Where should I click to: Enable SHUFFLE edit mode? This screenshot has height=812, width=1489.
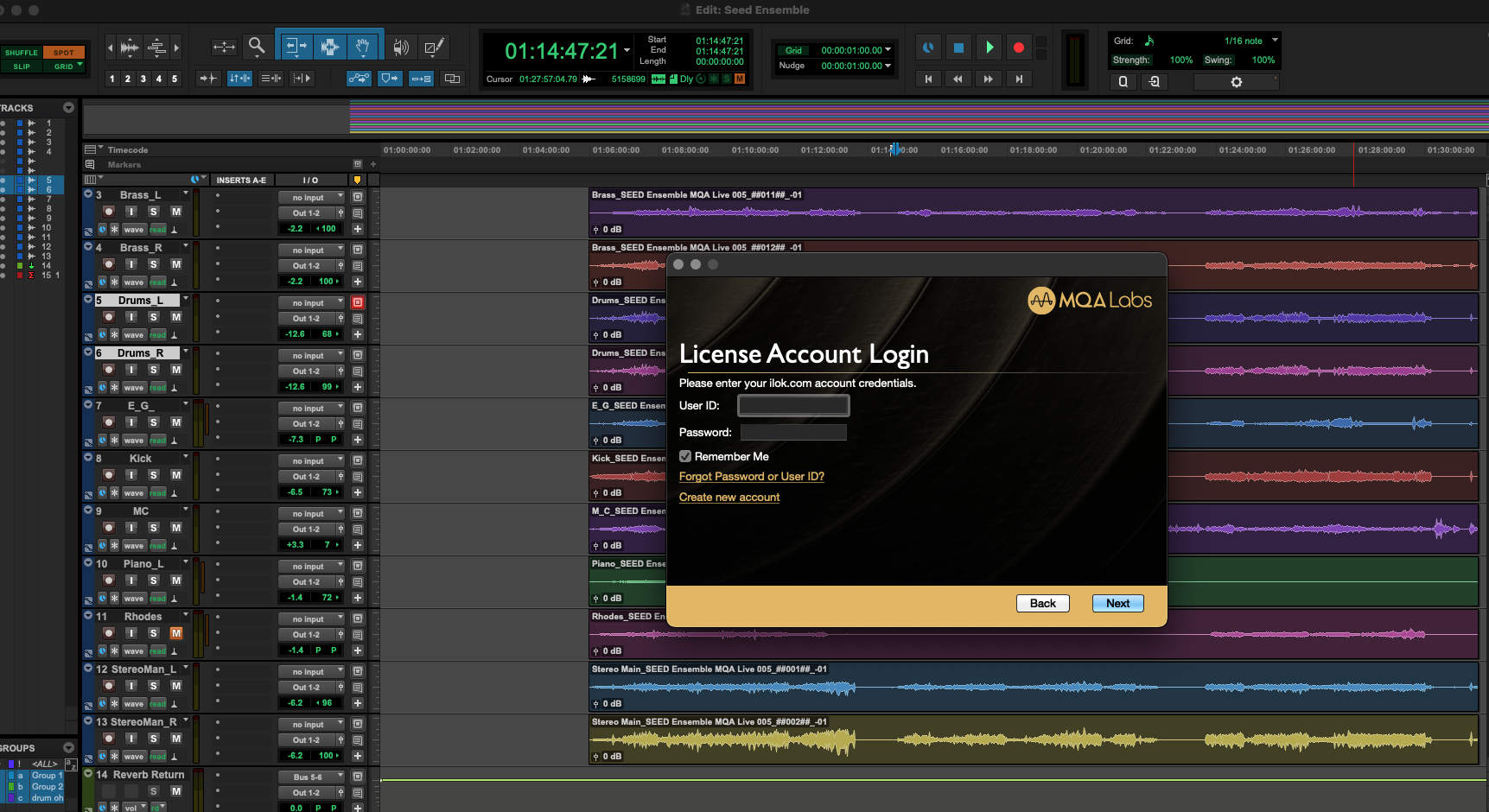[22, 53]
